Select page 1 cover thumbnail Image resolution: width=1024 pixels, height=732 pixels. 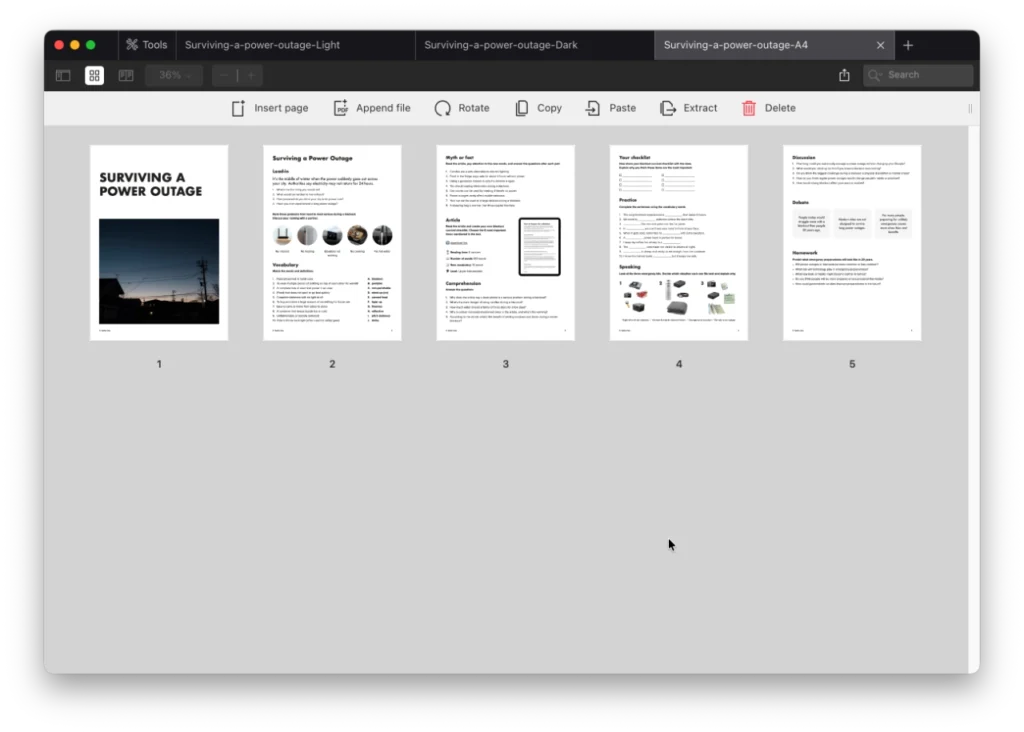(x=159, y=242)
